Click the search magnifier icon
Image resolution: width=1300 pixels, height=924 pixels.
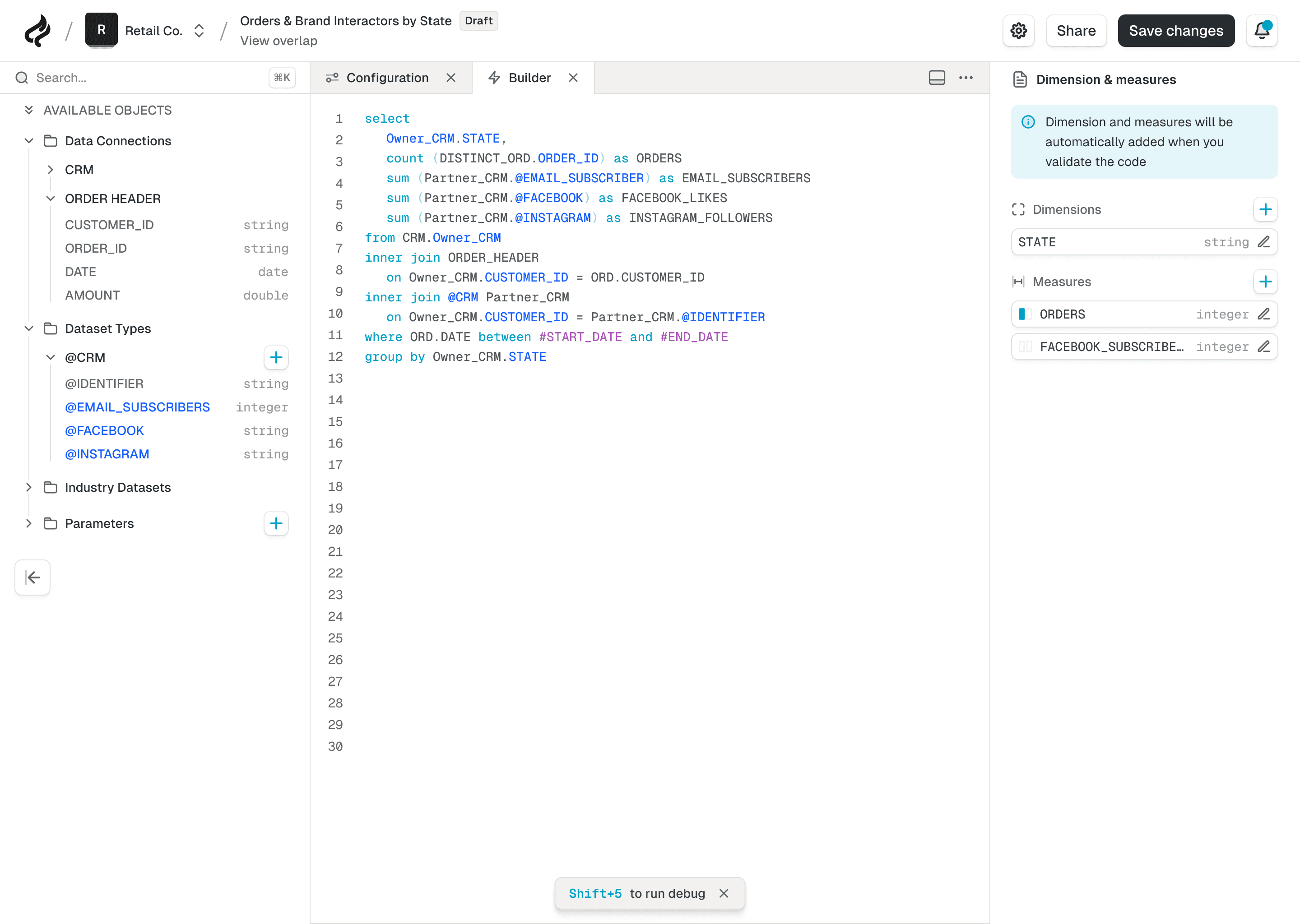tap(22, 78)
